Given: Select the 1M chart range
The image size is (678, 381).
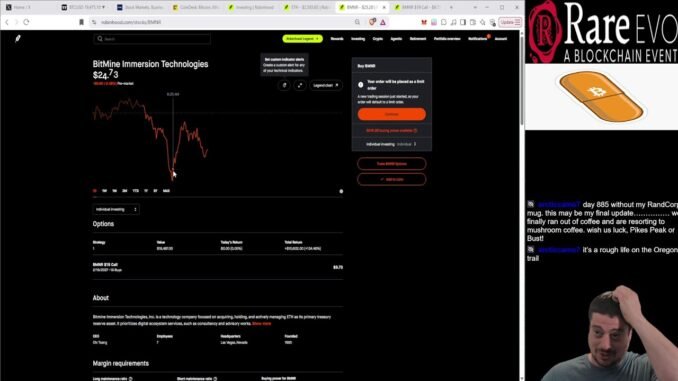Looking at the screenshot, I should tap(115, 191).
